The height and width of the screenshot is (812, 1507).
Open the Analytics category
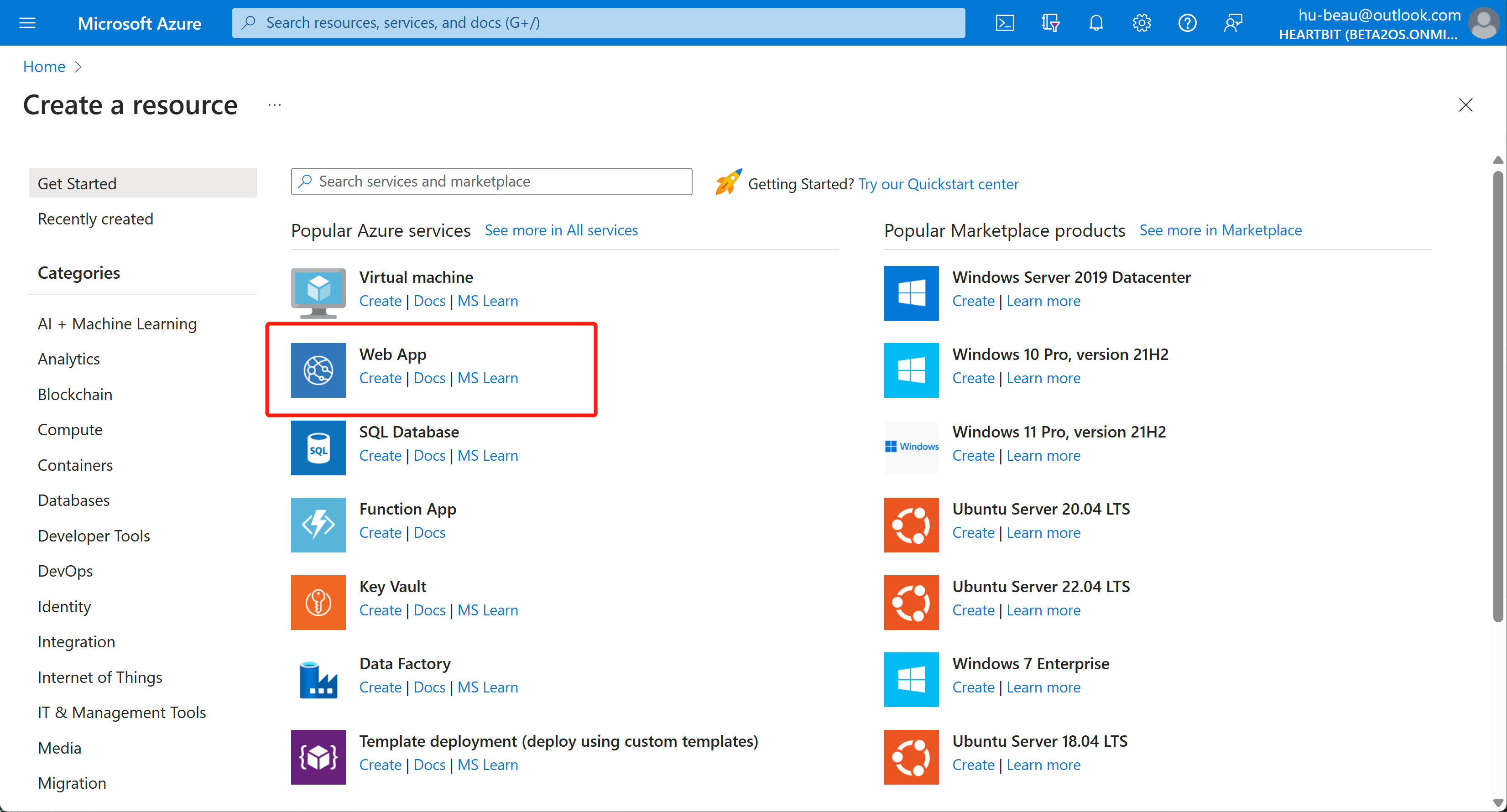click(68, 359)
